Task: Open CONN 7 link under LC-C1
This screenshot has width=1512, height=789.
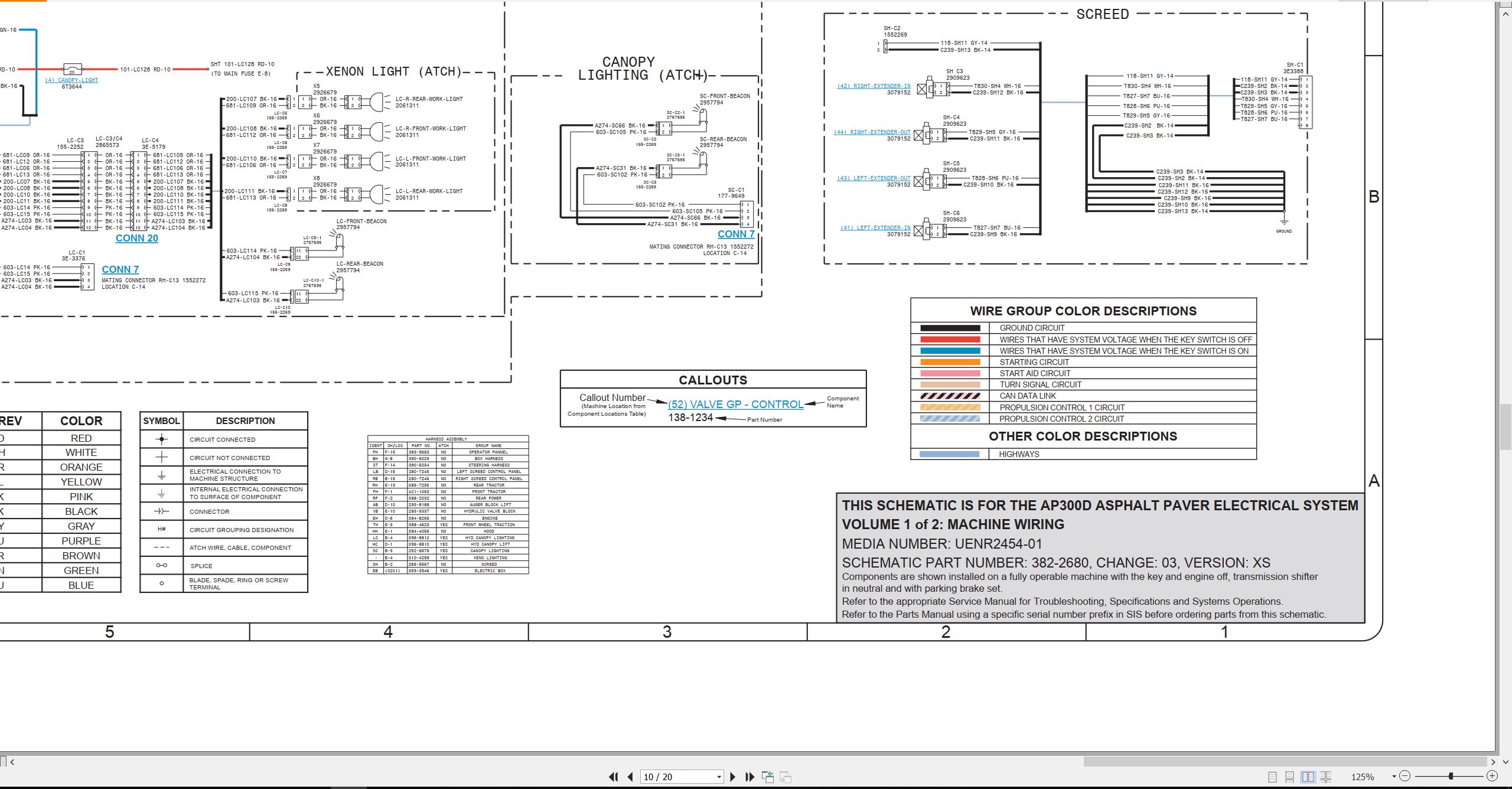Action: (x=120, y=269)
